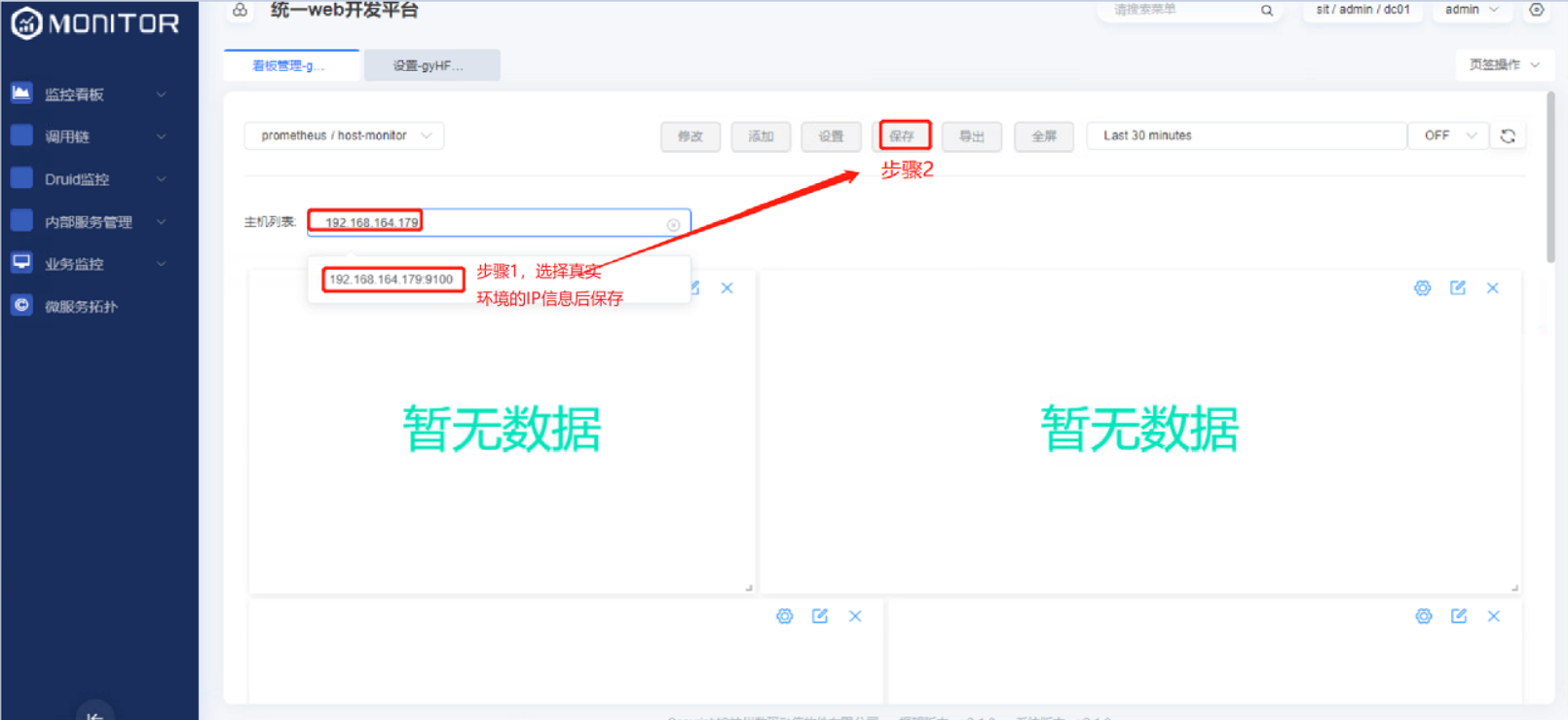Expand the Druid监控 menu chevron

[x=162, y=179]
